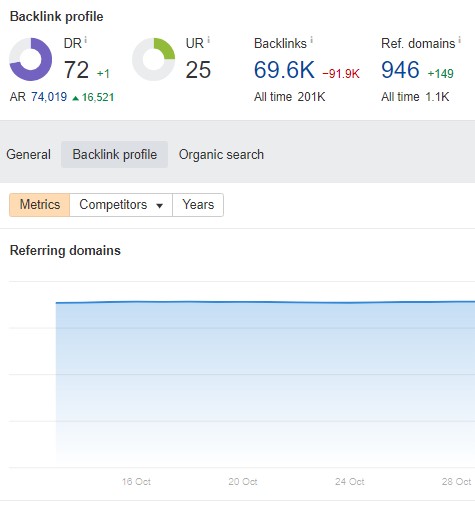This screenshot has height=507, width=475.
Task: Open the Competitors dropdown
Action: point(121,205)
